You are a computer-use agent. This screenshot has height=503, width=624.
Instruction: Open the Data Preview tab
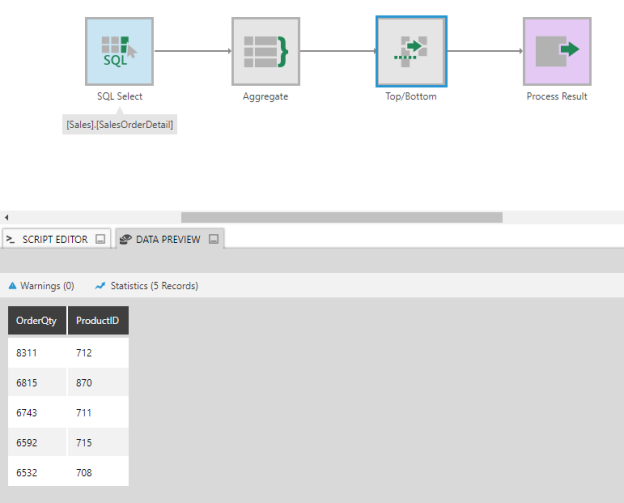pyautogui.click(x=160, y=240)
